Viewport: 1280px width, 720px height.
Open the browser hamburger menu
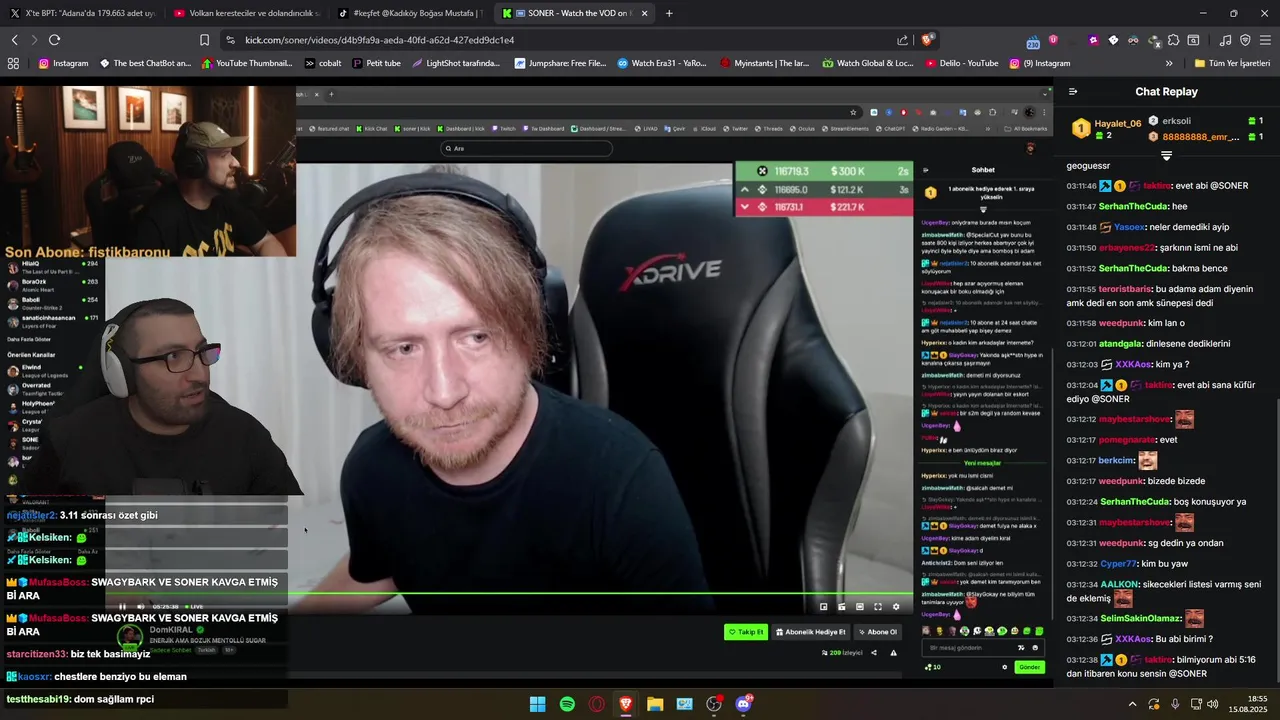click(1264, 40)
